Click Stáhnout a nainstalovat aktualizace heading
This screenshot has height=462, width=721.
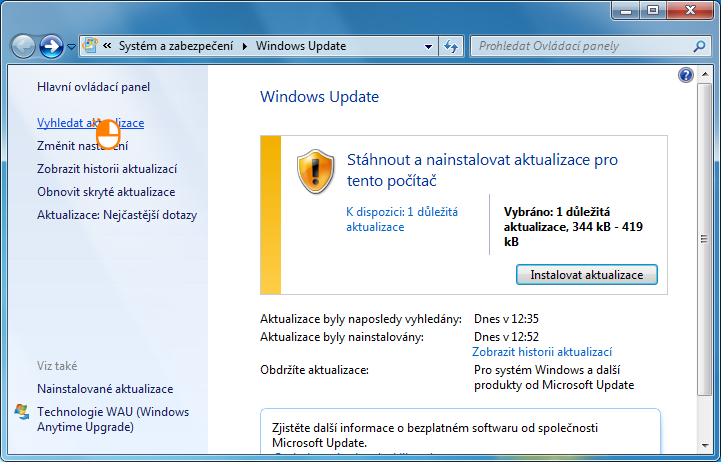point(482,170)
